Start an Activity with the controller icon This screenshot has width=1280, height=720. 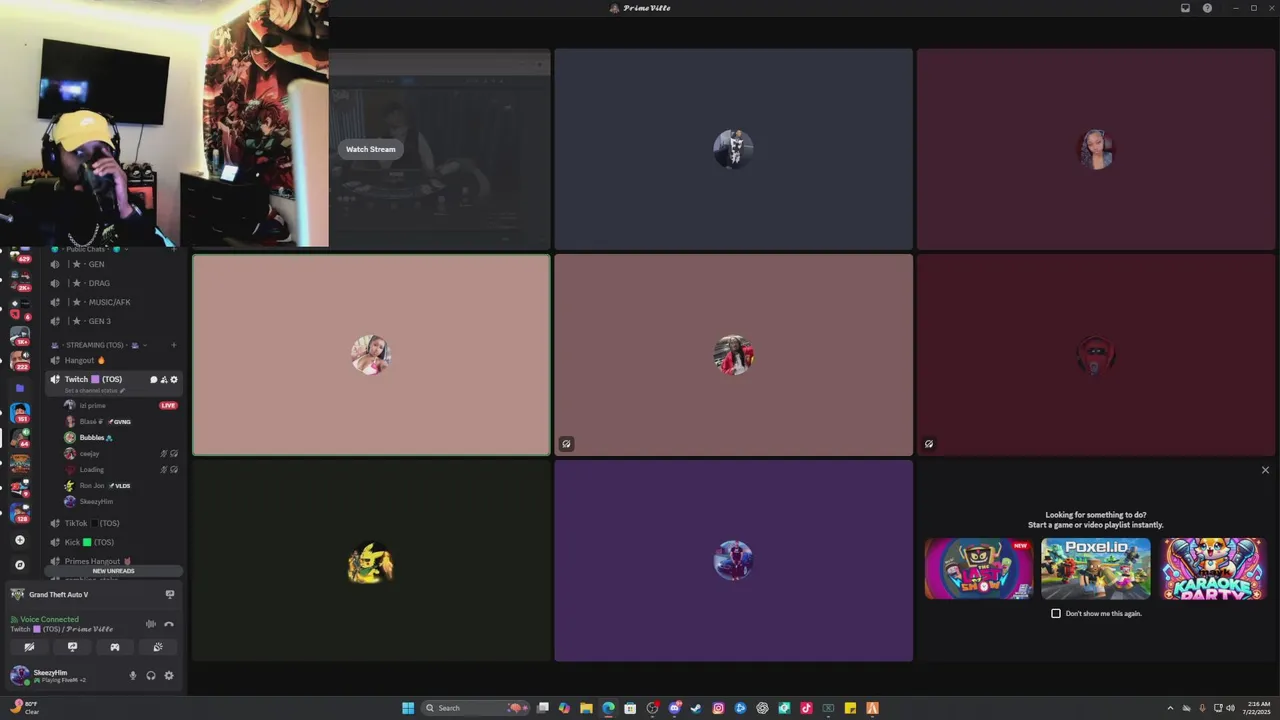coord(115,647)
